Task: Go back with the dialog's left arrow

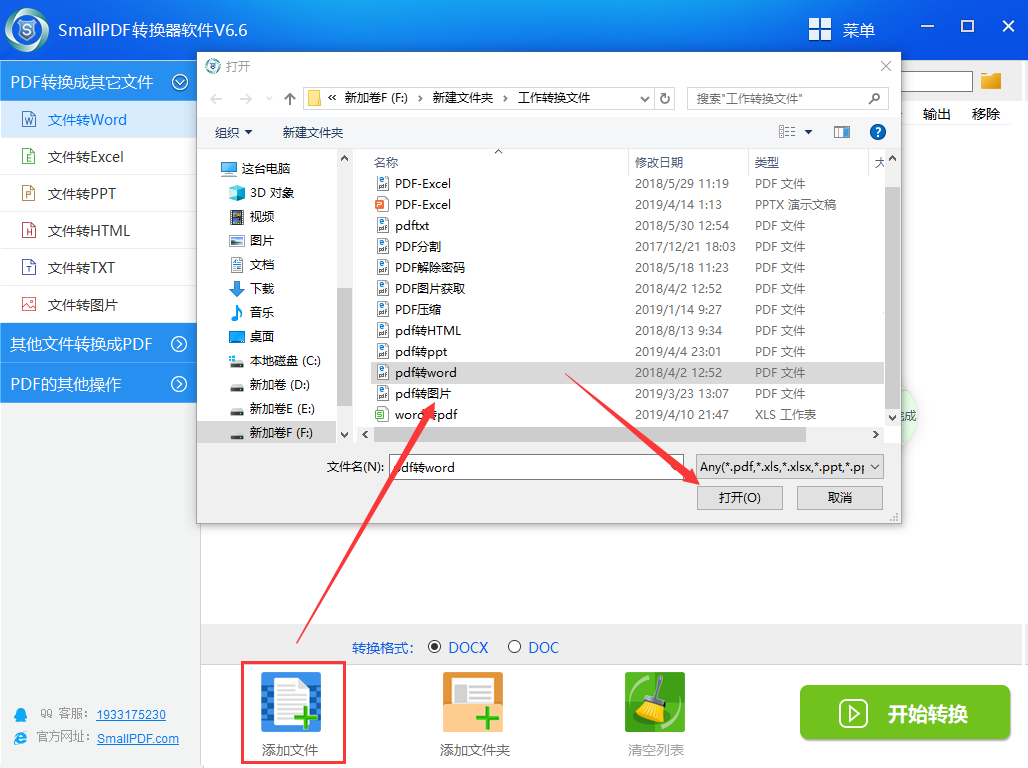Action: (216, 98)
